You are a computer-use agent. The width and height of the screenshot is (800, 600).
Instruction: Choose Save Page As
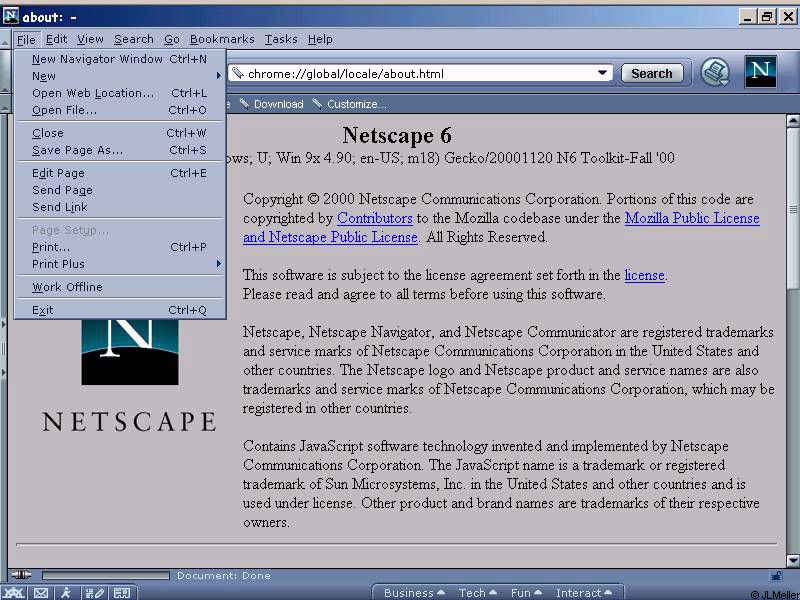pyautogui.click(x=120, y=150)
